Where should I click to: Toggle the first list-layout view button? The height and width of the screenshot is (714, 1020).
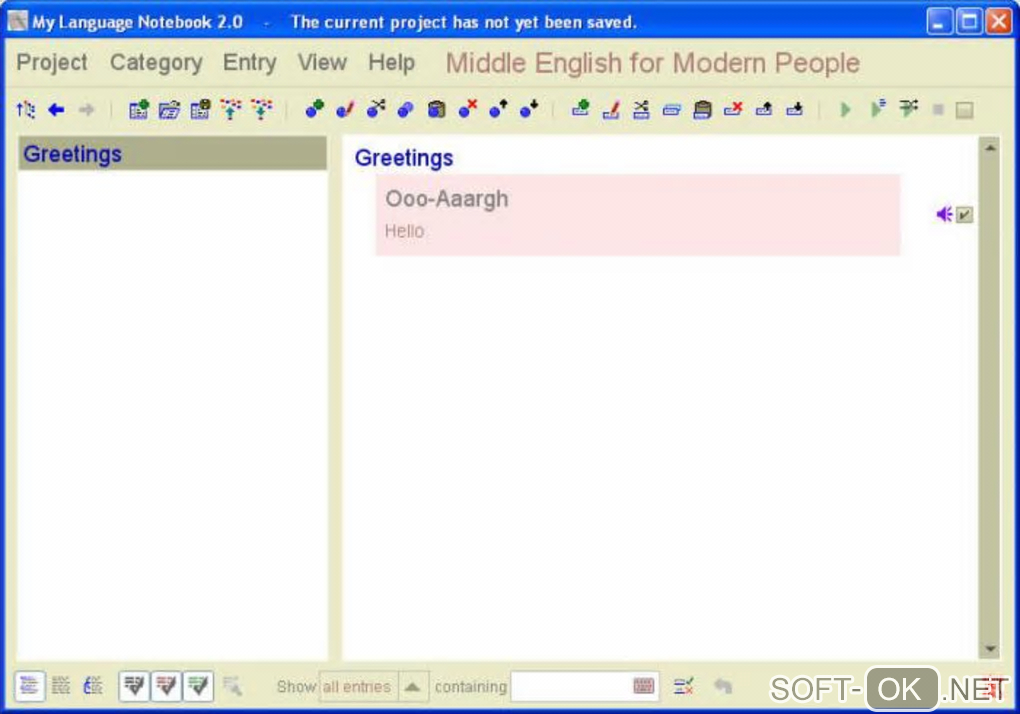[x=29, y=686]
